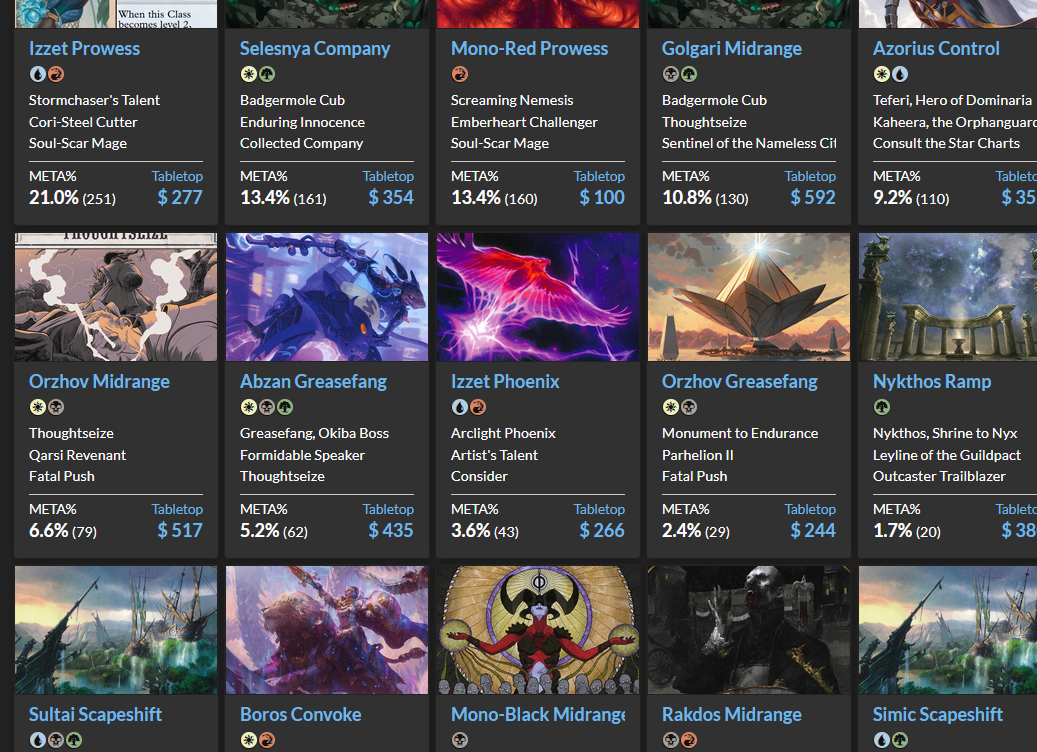Viewport: 1037px width, 752px height.
Task: Click black mana icon under Golgari Midrange
Action: [671, 74]
